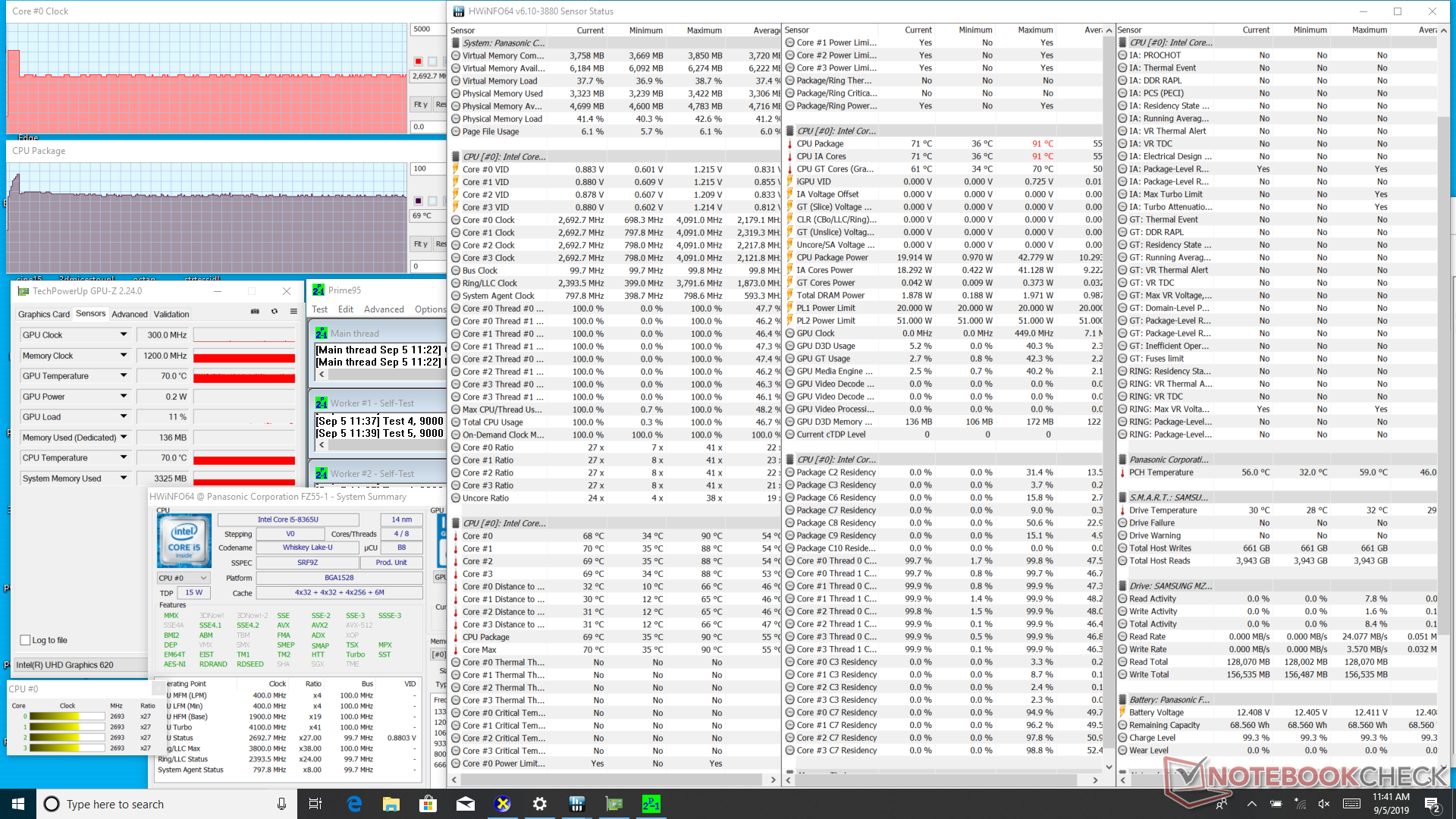Screen dimensions: 1456x819
Task: Open the Validation tab in GPU-Z
Action: coord(171,314)
